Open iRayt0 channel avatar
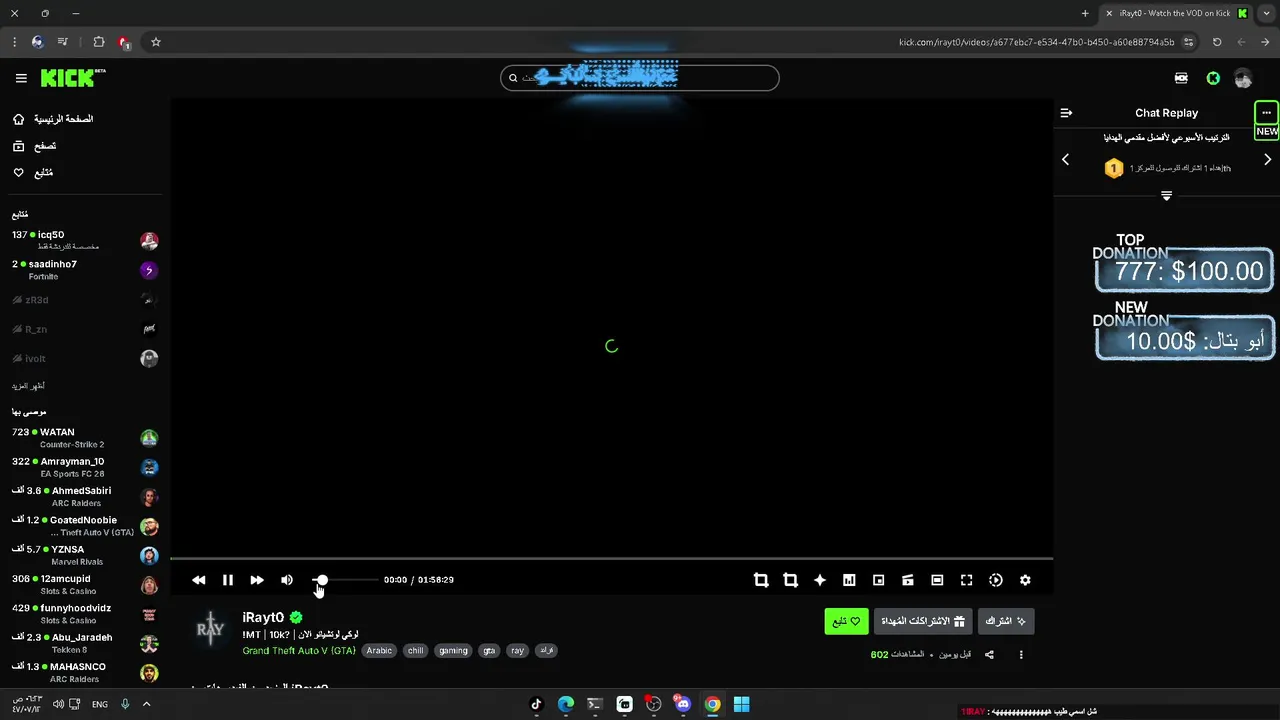This screenshot has height=720, width=1280. pos(210,630)
